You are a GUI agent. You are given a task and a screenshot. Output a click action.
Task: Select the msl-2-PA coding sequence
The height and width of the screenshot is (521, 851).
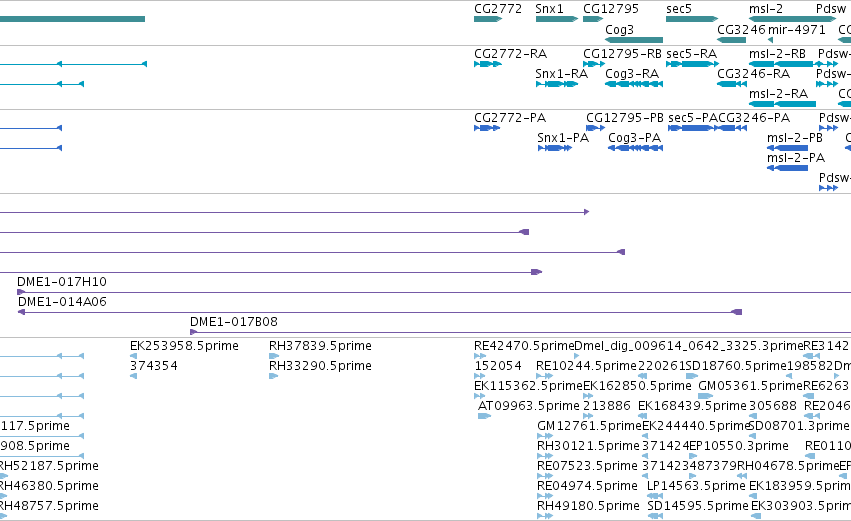coord(788,168)
